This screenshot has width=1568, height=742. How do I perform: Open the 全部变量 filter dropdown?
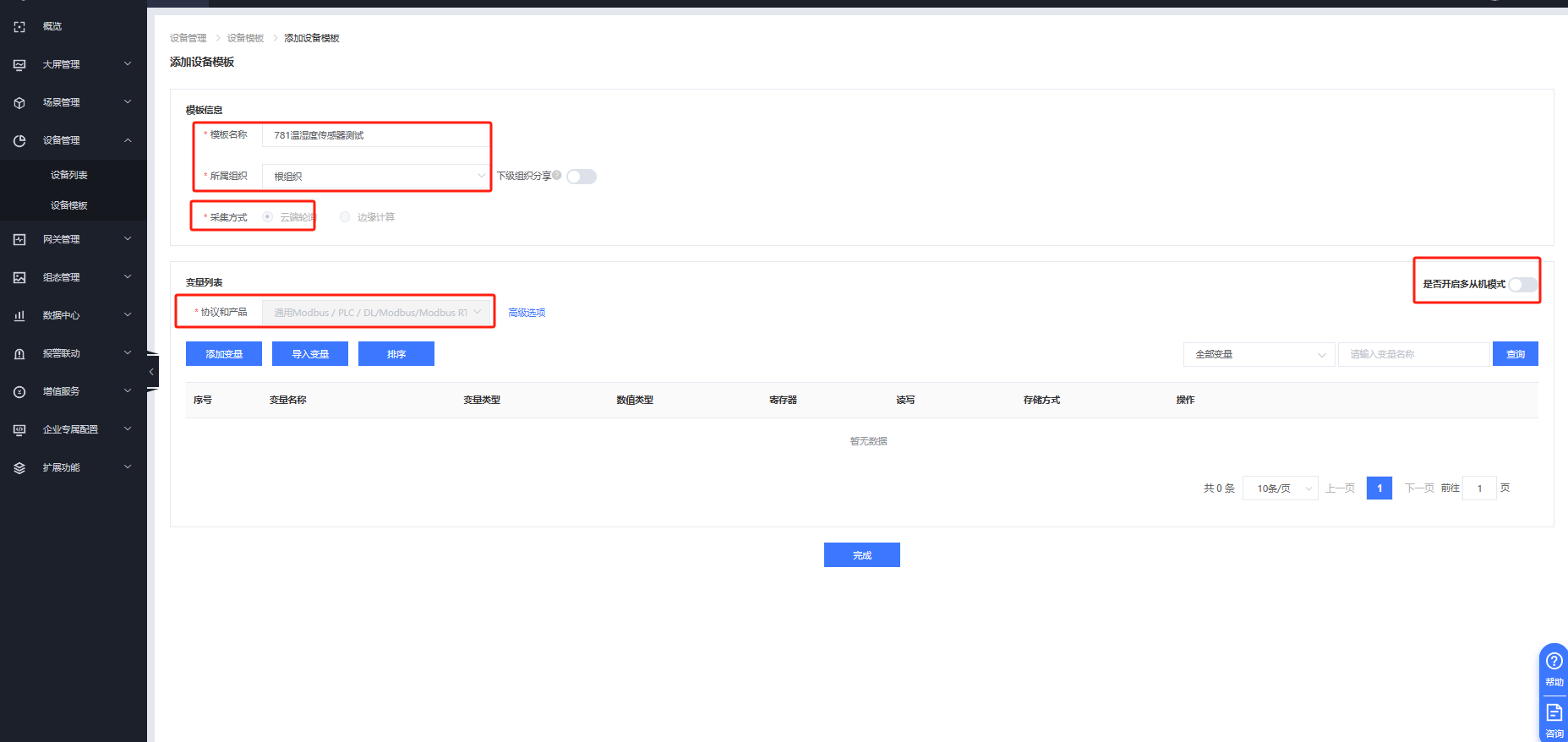1259,355
